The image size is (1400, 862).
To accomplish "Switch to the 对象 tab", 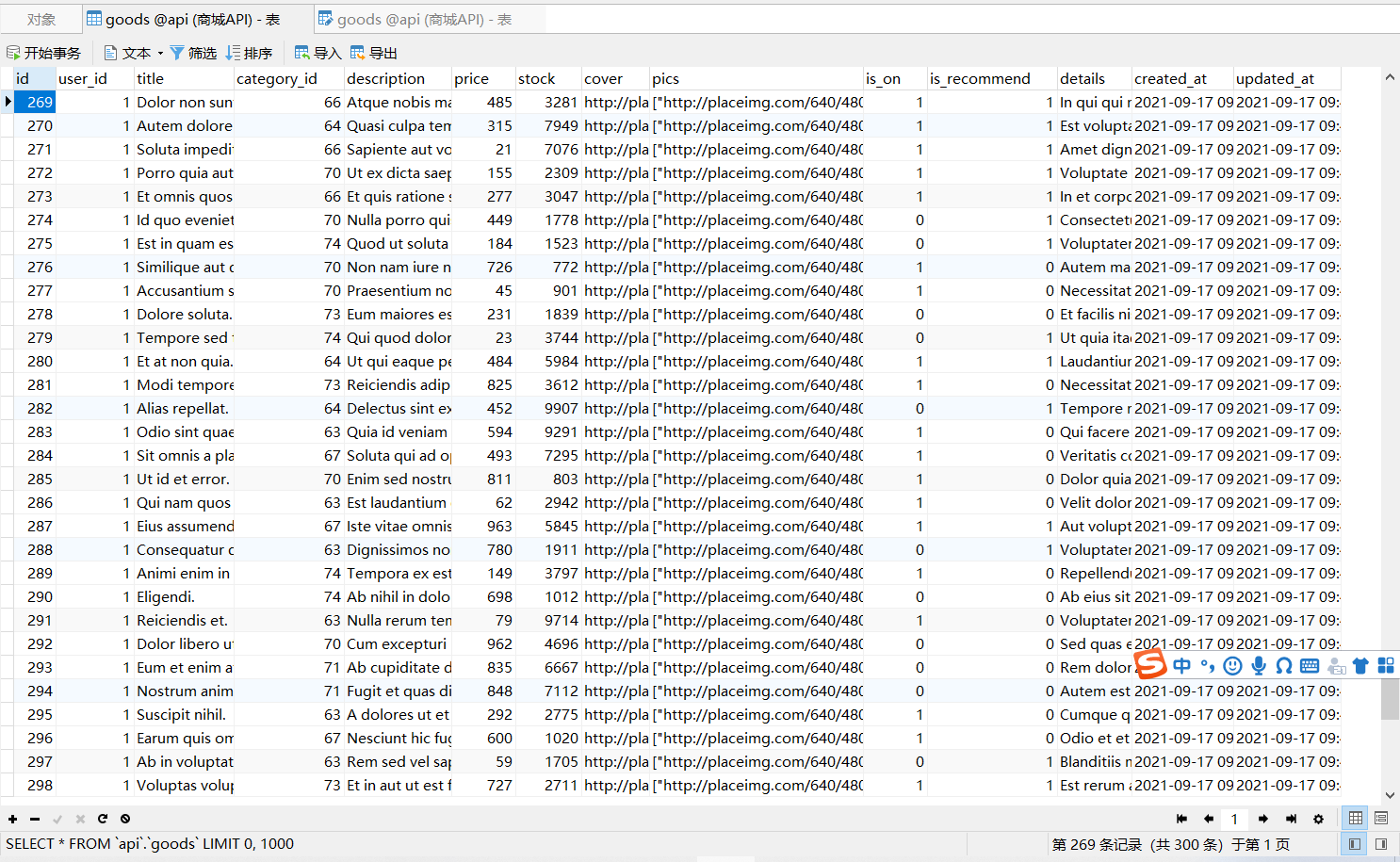I will (41, 19).
